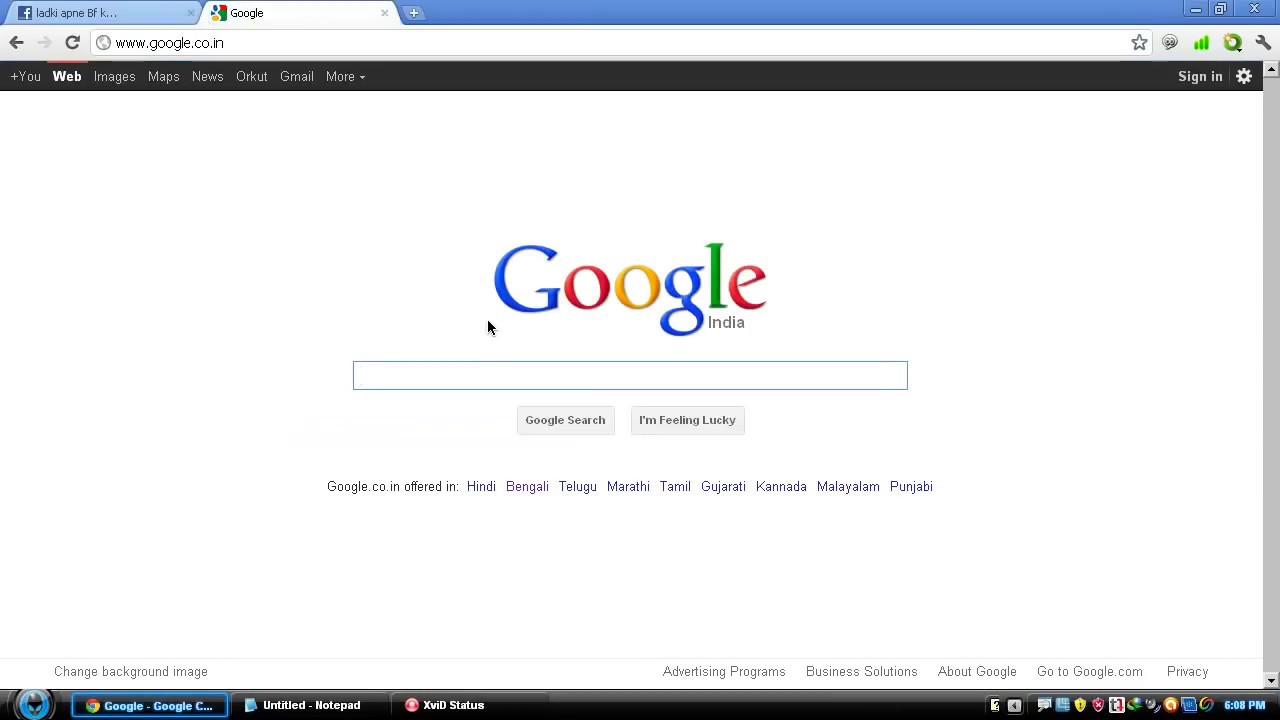Switch Google to Malayalam
Viewport: 1280px width, 720px height.
point(848,486)
